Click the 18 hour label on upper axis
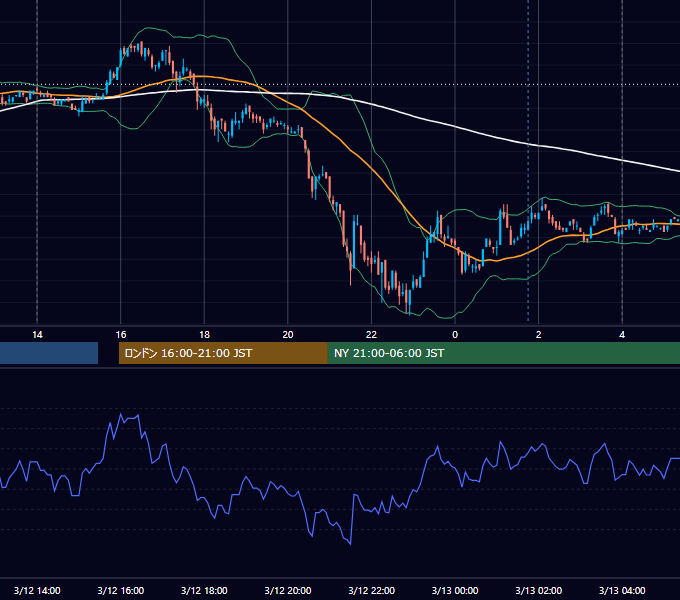 coord(204,335)
